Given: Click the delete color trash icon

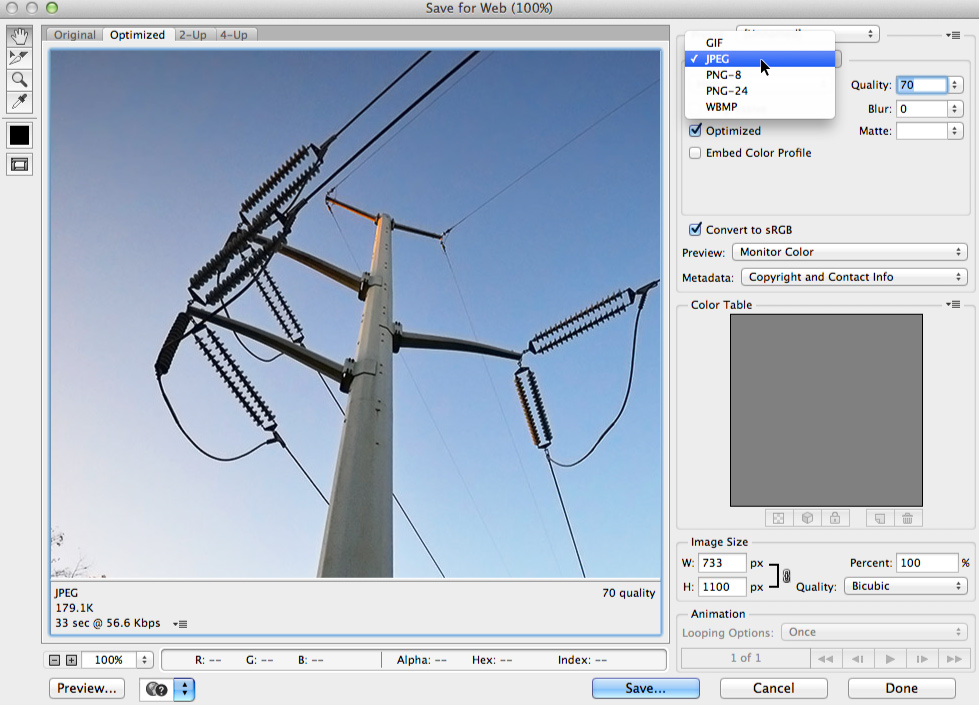Looking at the screenshot, I should tap(907, 517).
